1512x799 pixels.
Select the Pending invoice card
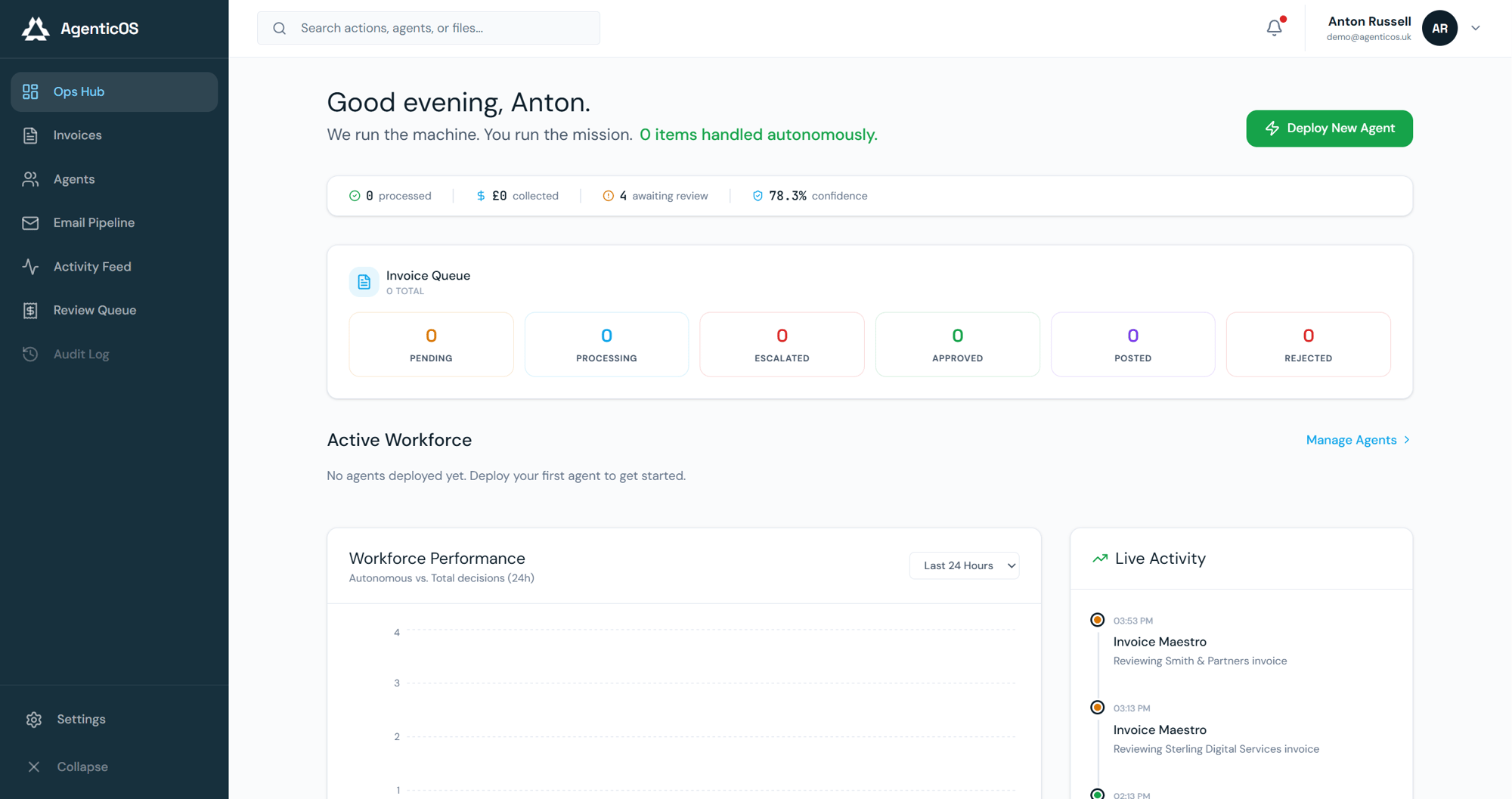click(x=431, y=344)
